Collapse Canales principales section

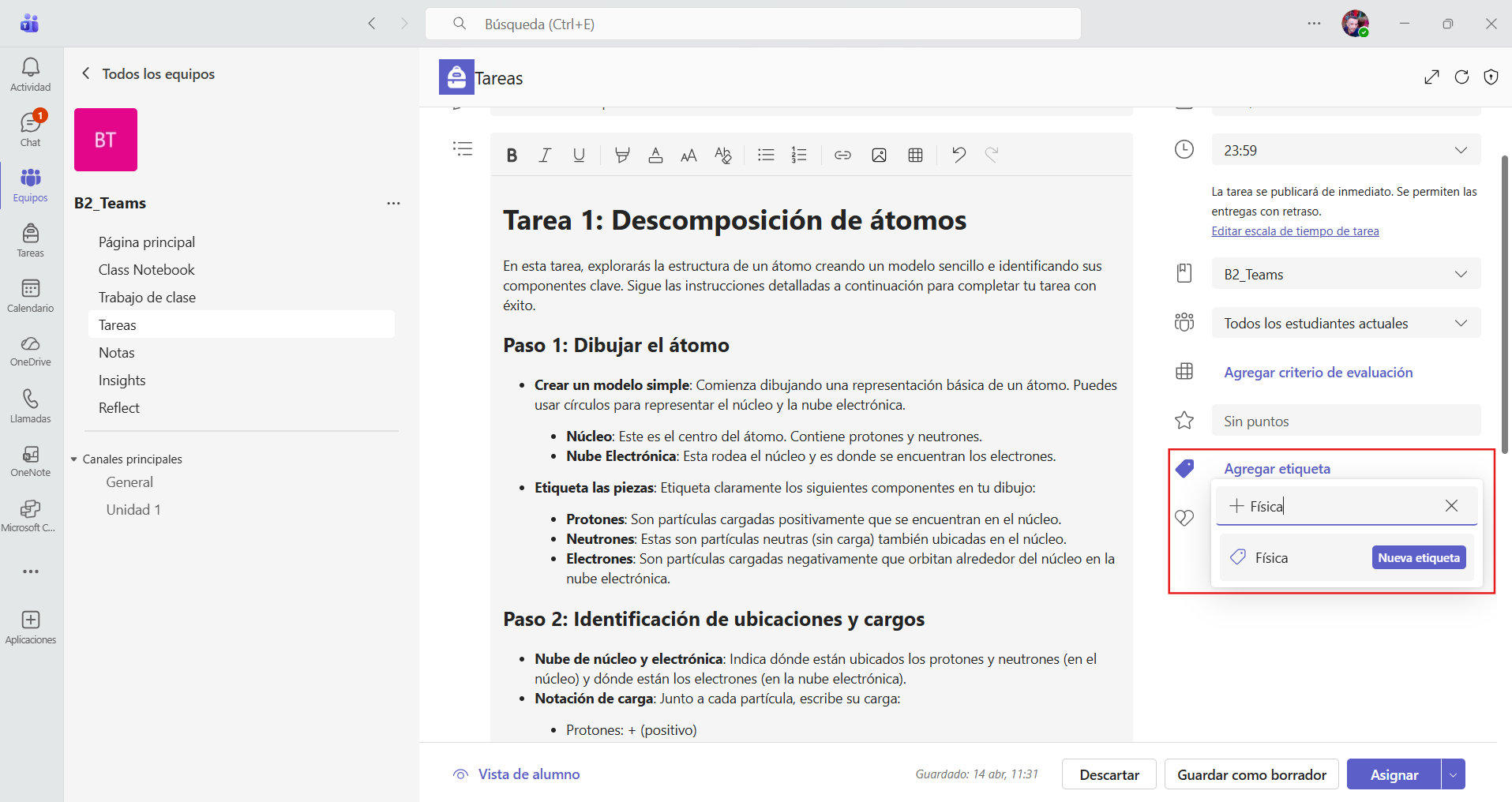pyautogui.click(x=74, y=459)
